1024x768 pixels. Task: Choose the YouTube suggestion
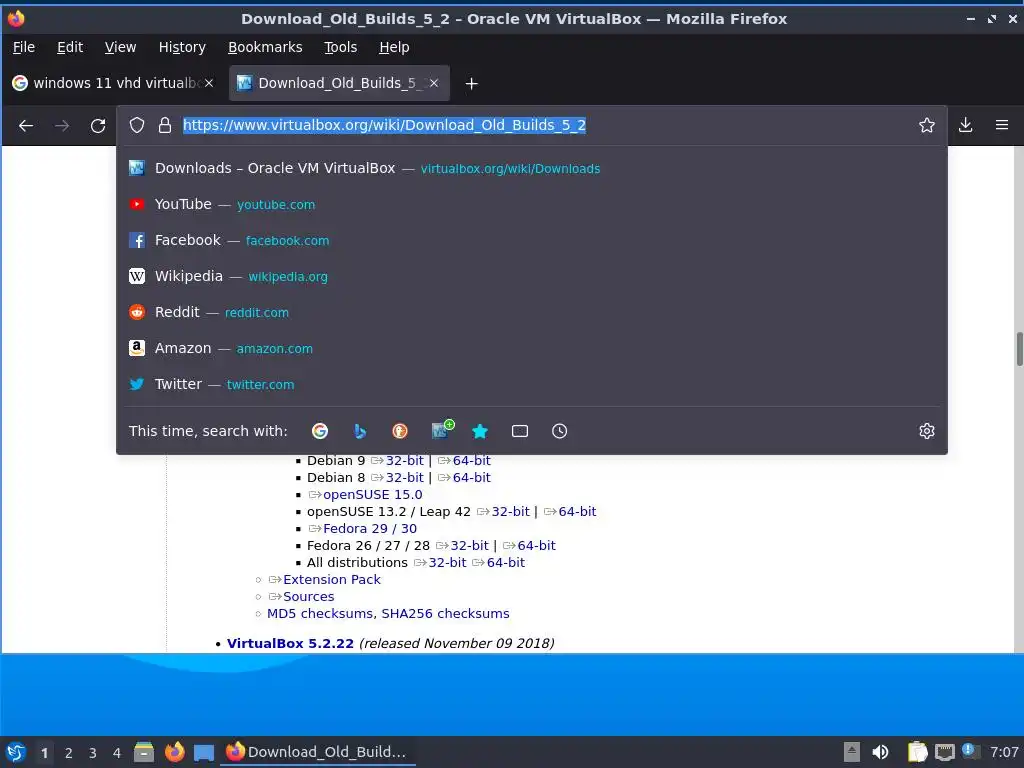coord(532,204)
